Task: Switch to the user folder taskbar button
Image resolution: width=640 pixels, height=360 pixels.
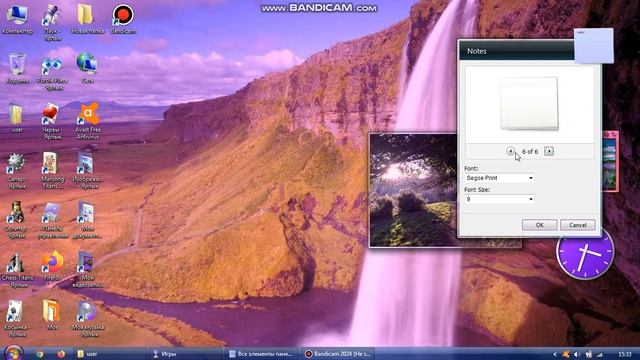Action: pos(109,354)
